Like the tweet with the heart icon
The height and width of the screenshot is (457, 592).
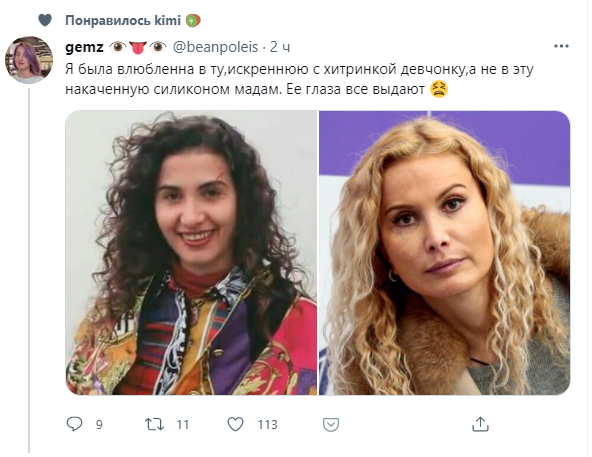coord(236,424)
